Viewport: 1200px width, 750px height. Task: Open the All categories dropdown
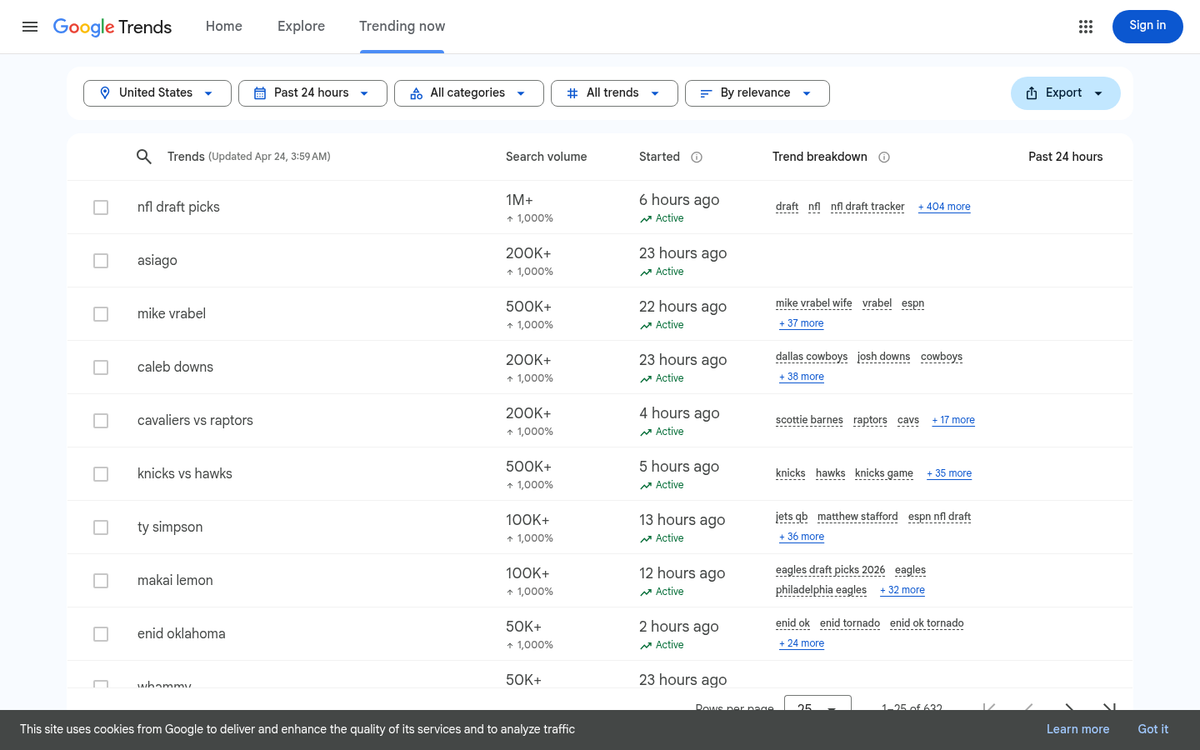tap(468, 92)
